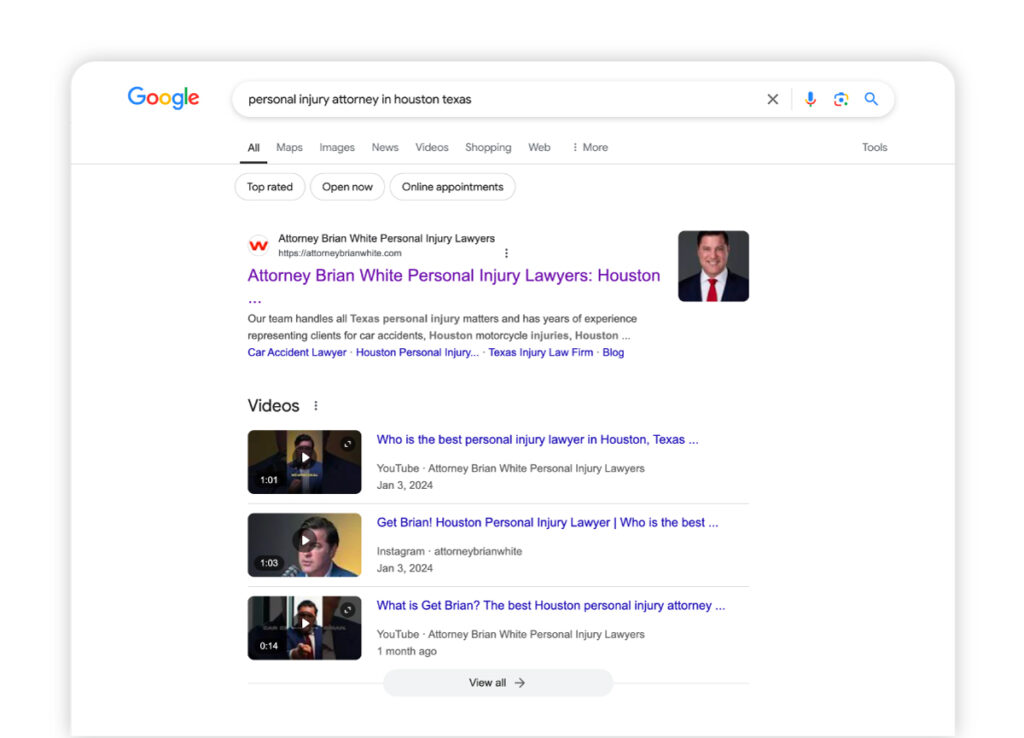Screen dimensions: 1024x738
Task: Switch to the Images tab
Action: [x=337, y=147]
